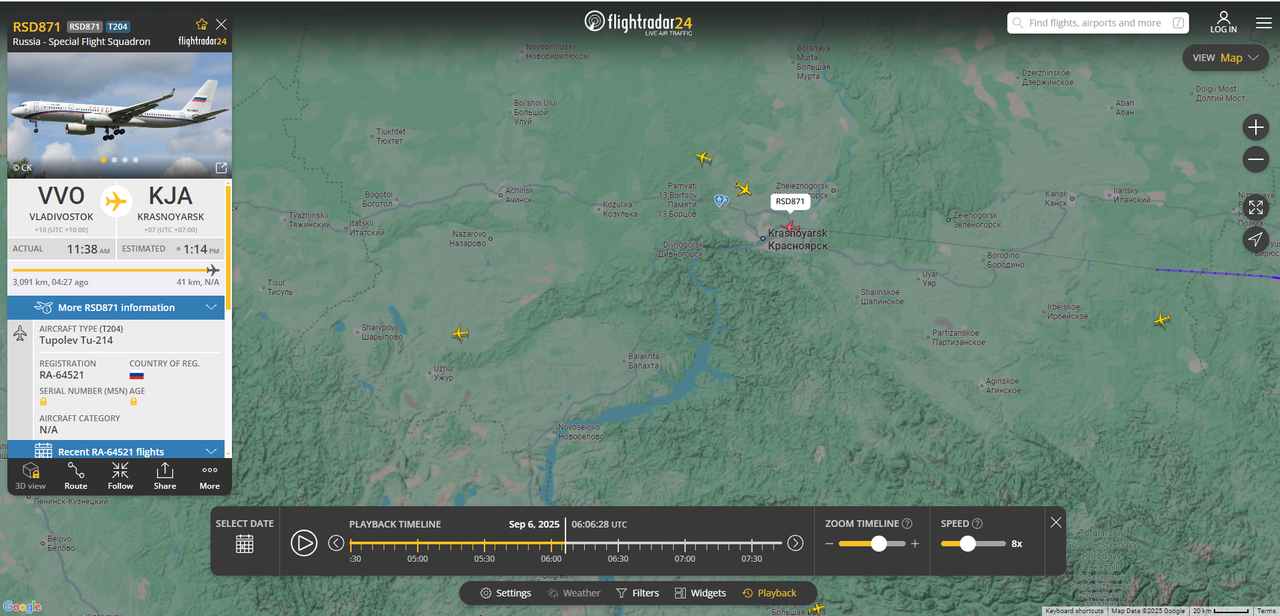The image size is (1280, 616).
Task: Open Zoom Timeline help question mark
Action: click(x=907, y=523)
